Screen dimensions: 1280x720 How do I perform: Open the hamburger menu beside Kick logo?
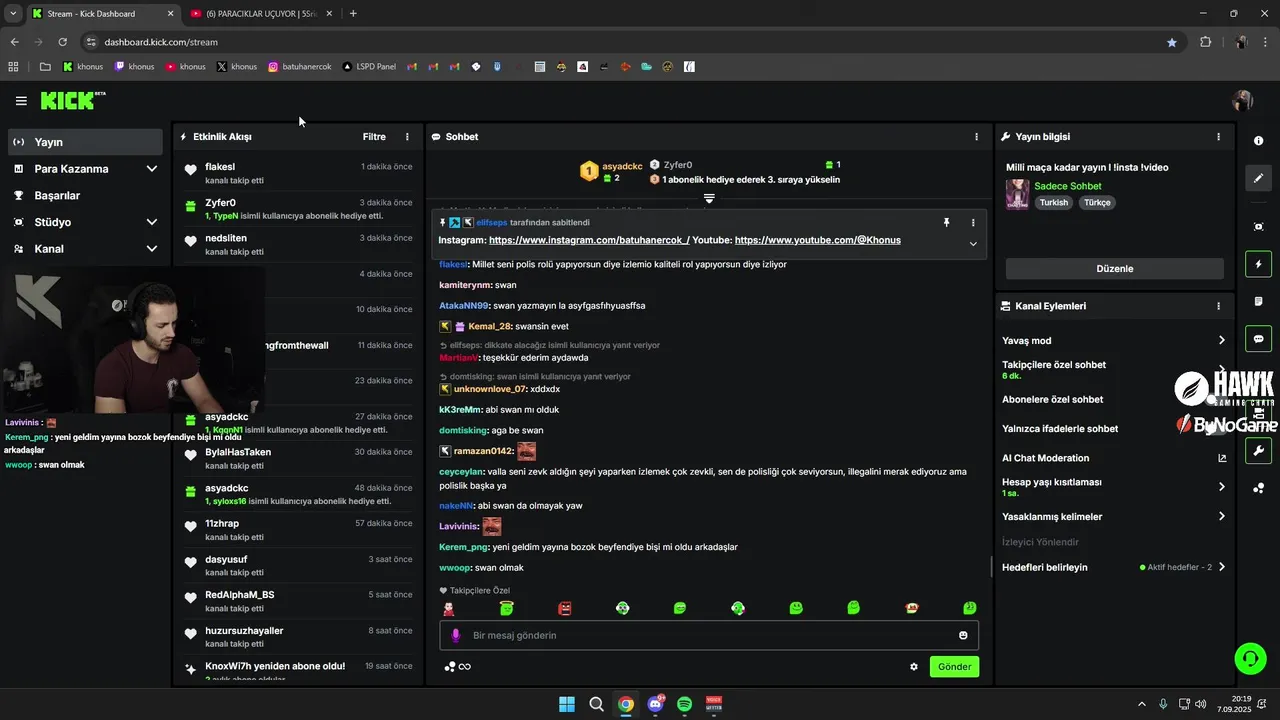click(x=21, y=101)
